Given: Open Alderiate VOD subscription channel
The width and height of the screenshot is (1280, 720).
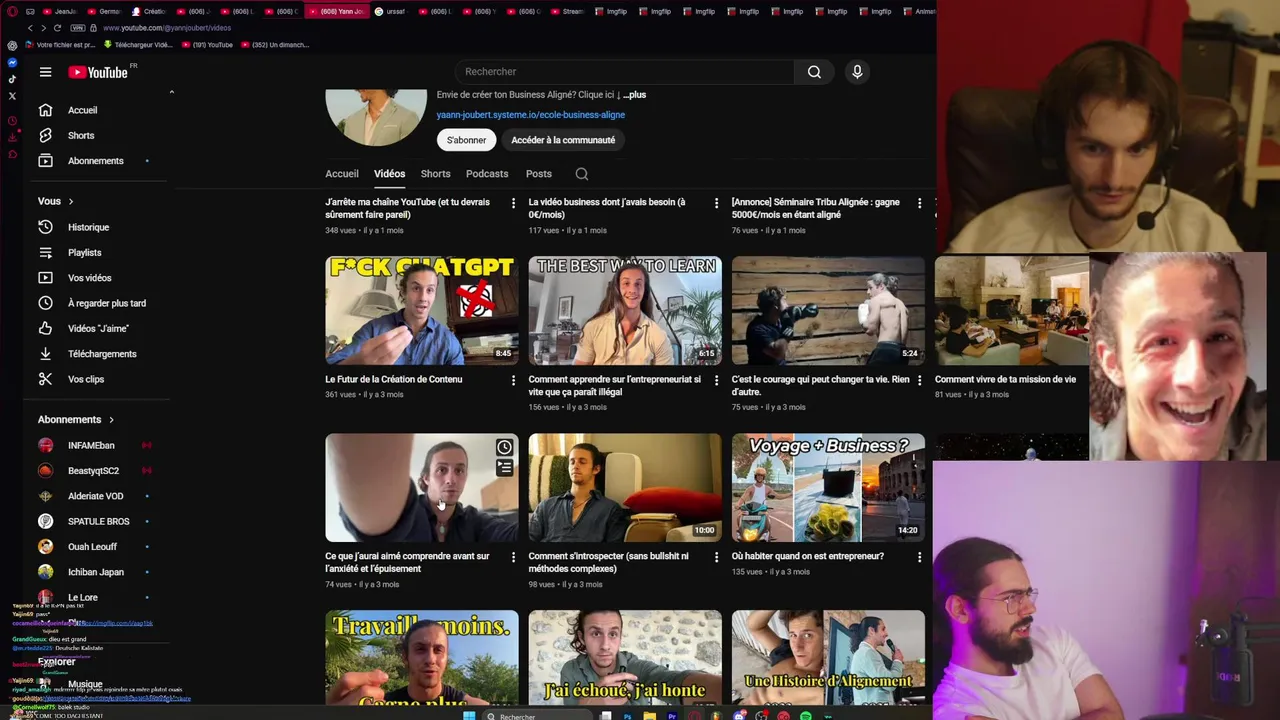Looking at the screenshot, I should click(96, 495).
